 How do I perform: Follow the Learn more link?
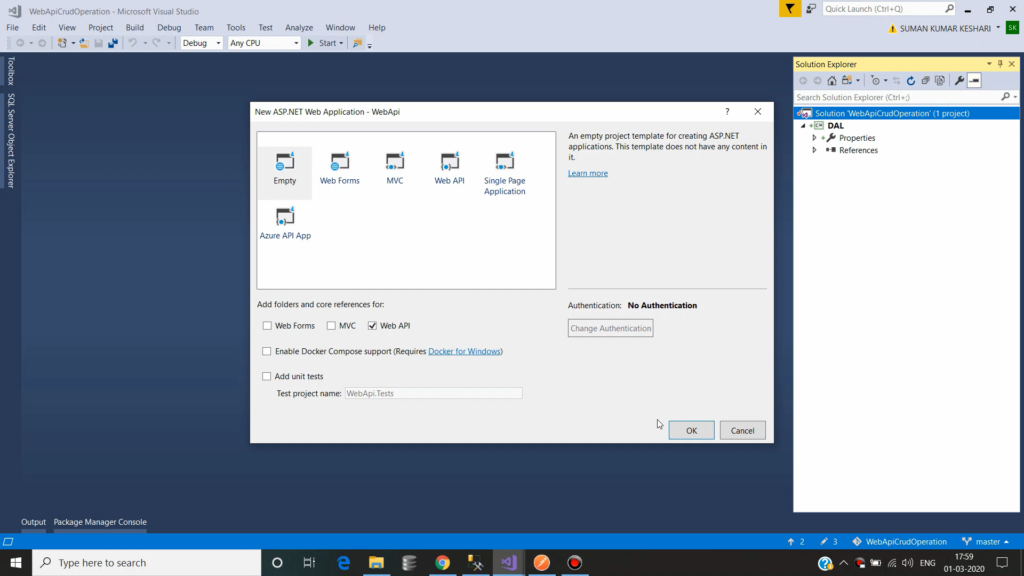coord(588,173)
